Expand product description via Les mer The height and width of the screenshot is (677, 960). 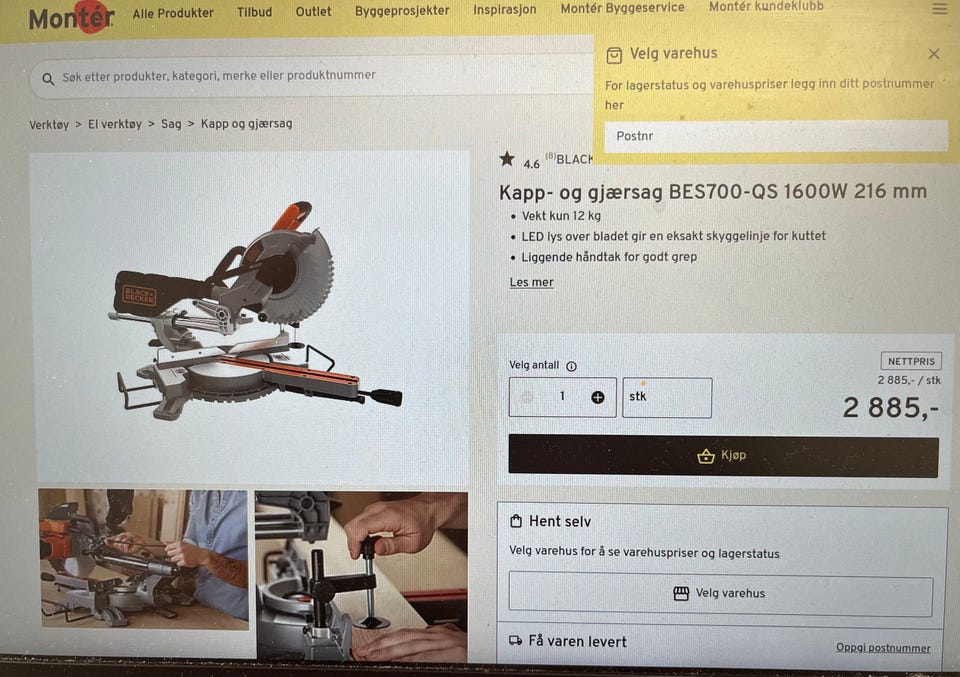click(x=531, y=282)
